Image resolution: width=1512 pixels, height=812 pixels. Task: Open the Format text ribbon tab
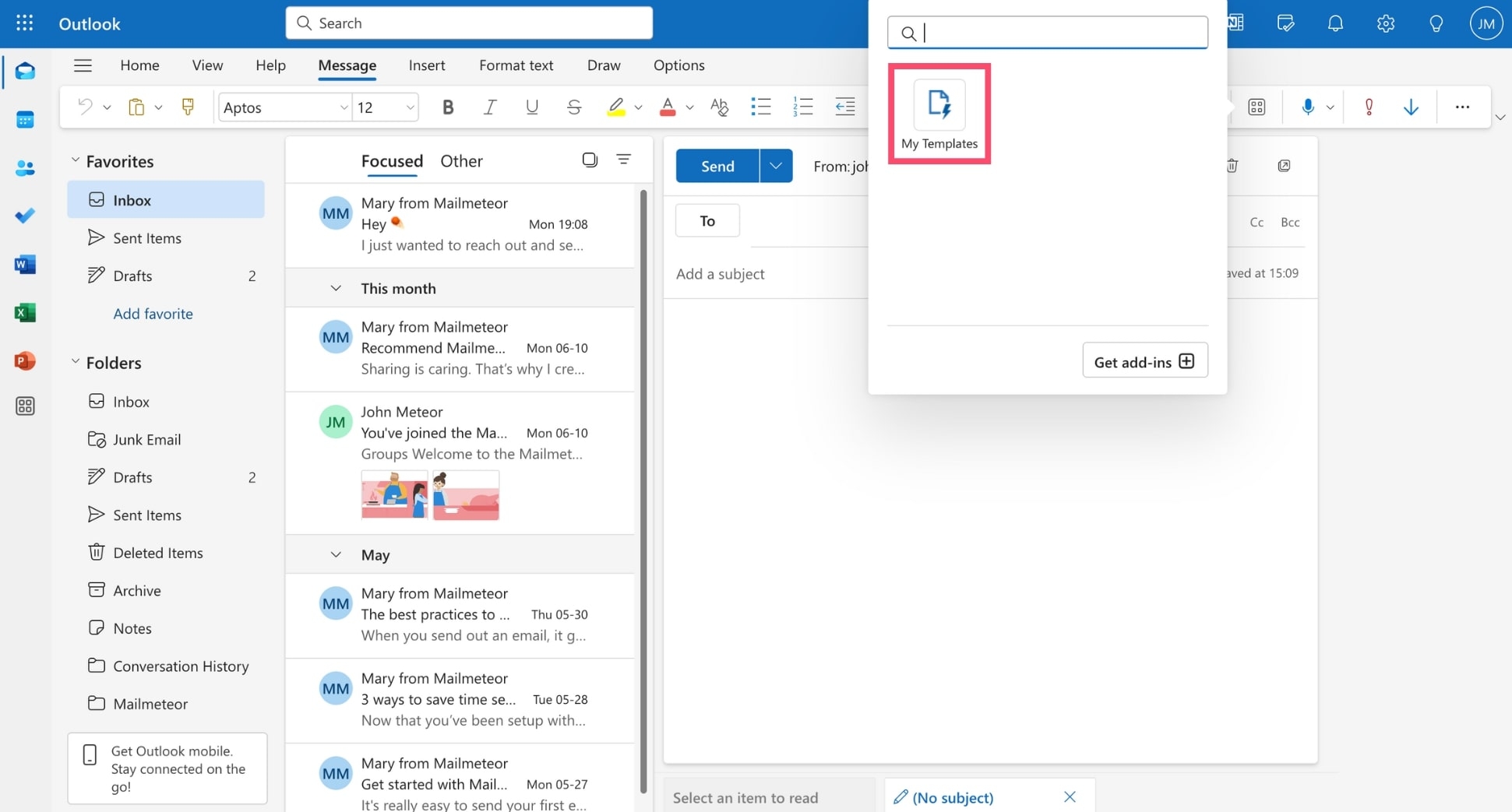pyautogui.click(x=516, y=65)
